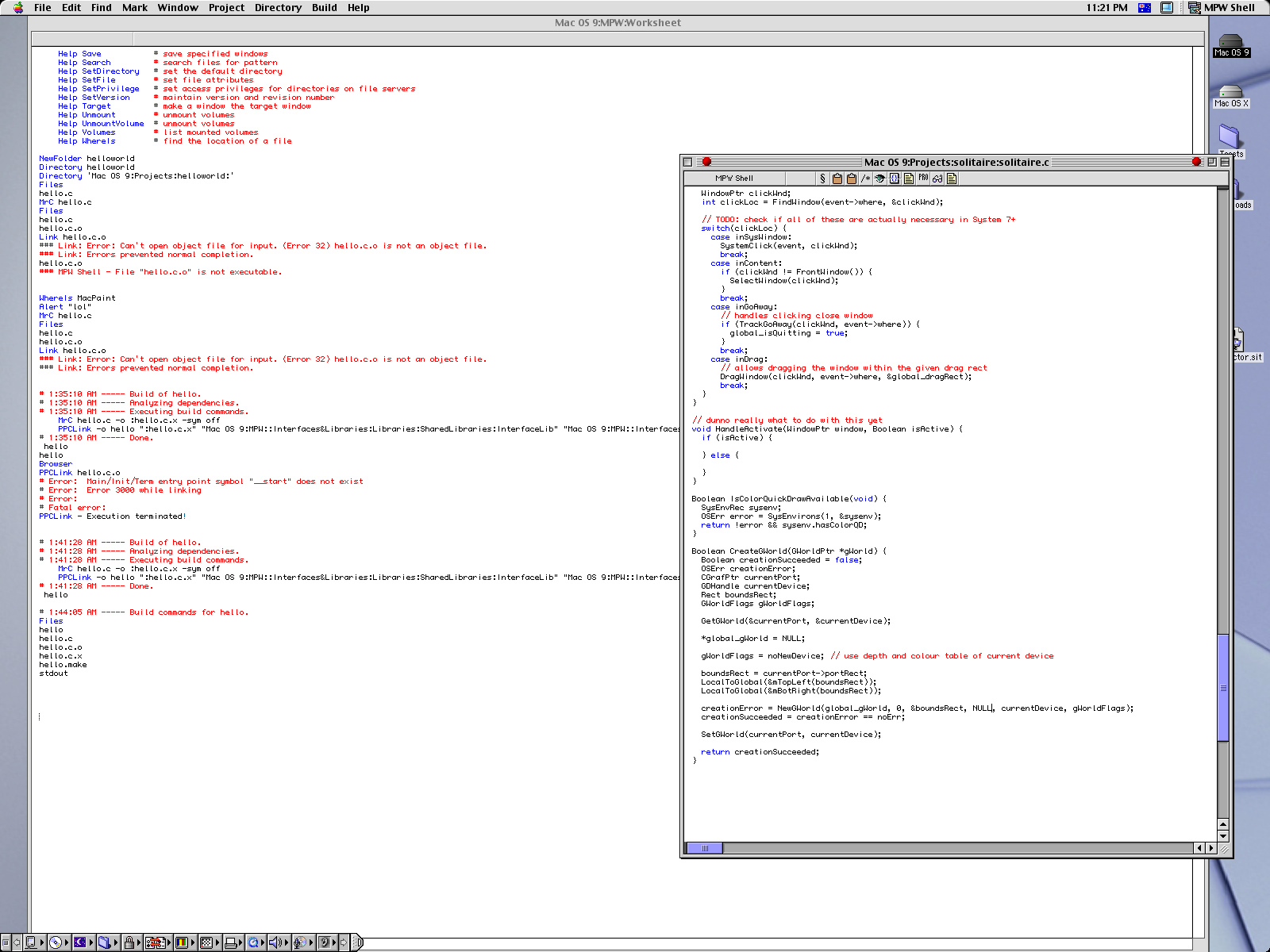Click the menu bar clock showing 11:21 PM

[1106, 7]
